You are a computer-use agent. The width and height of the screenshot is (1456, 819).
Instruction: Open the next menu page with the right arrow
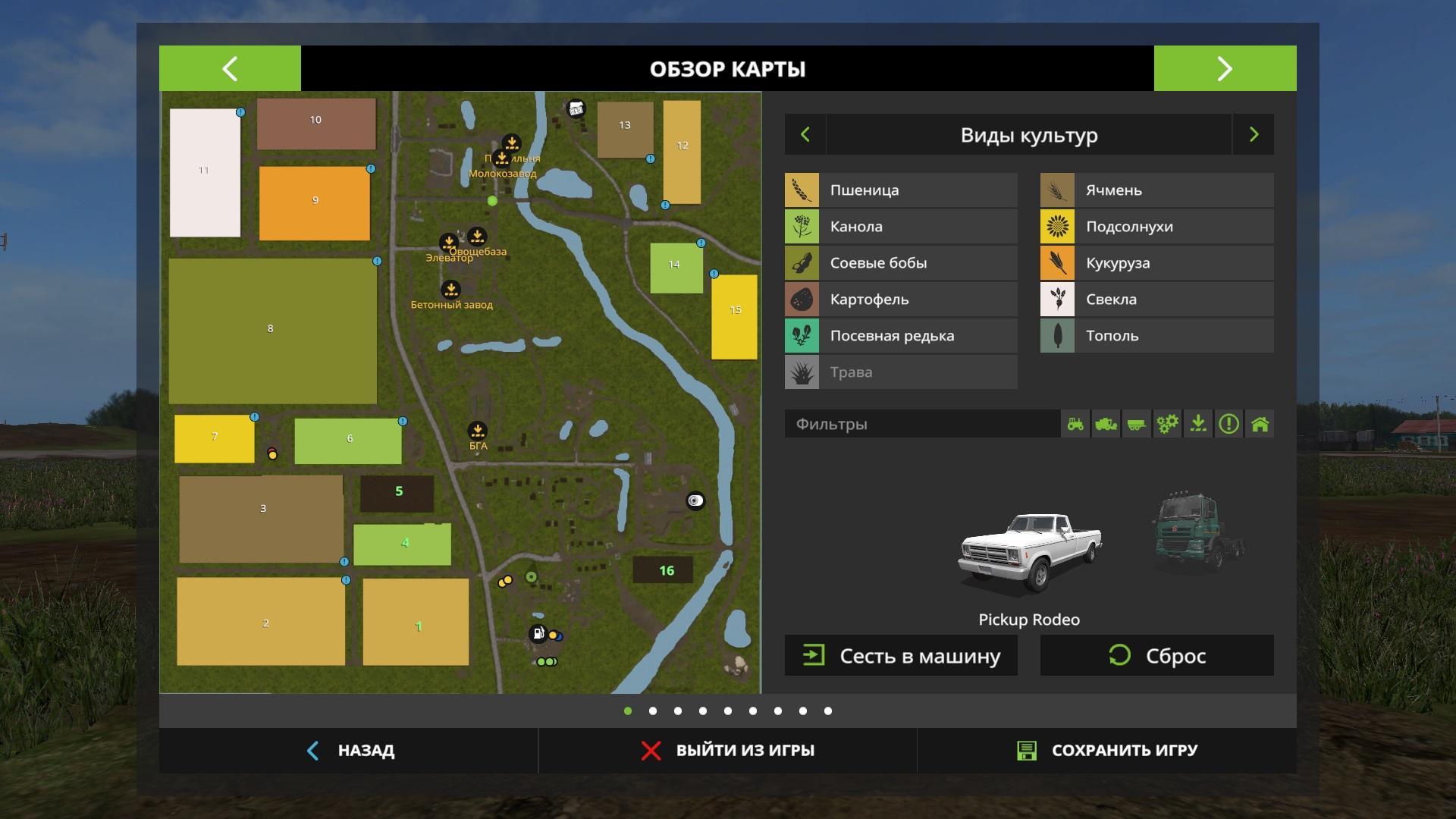1225,68
